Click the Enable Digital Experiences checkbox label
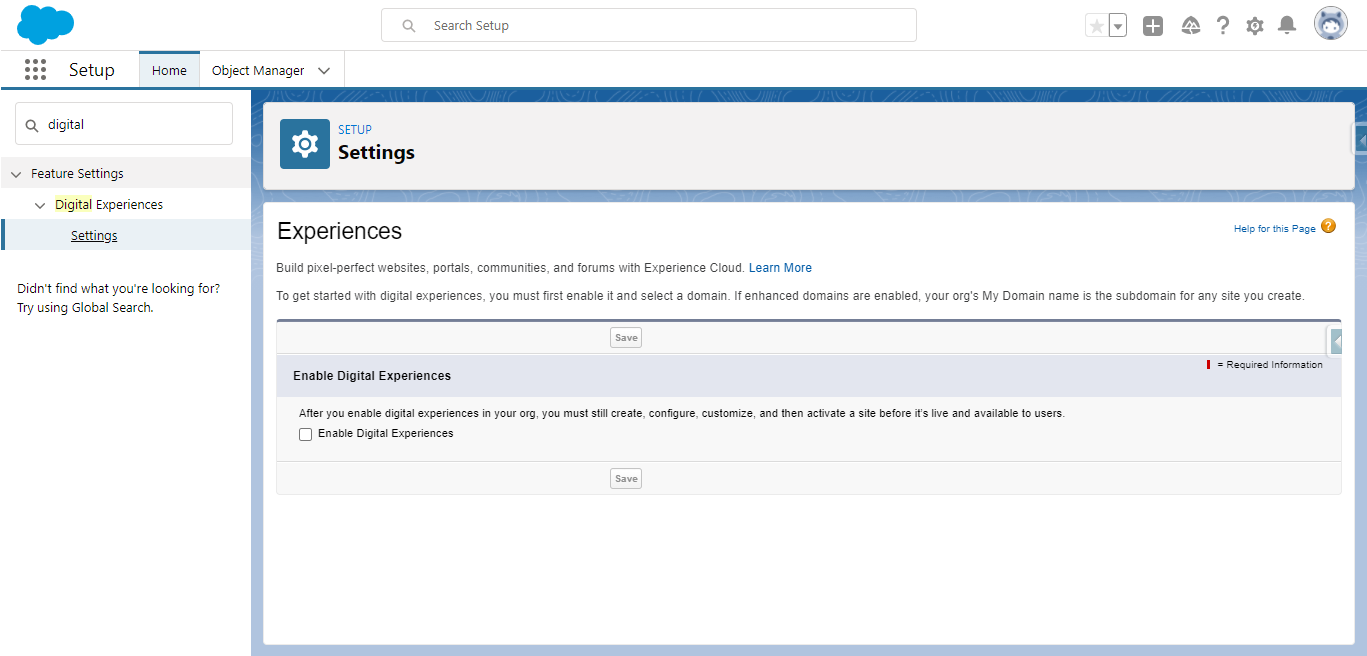The image size is (1367, 656). pos(386,434)
